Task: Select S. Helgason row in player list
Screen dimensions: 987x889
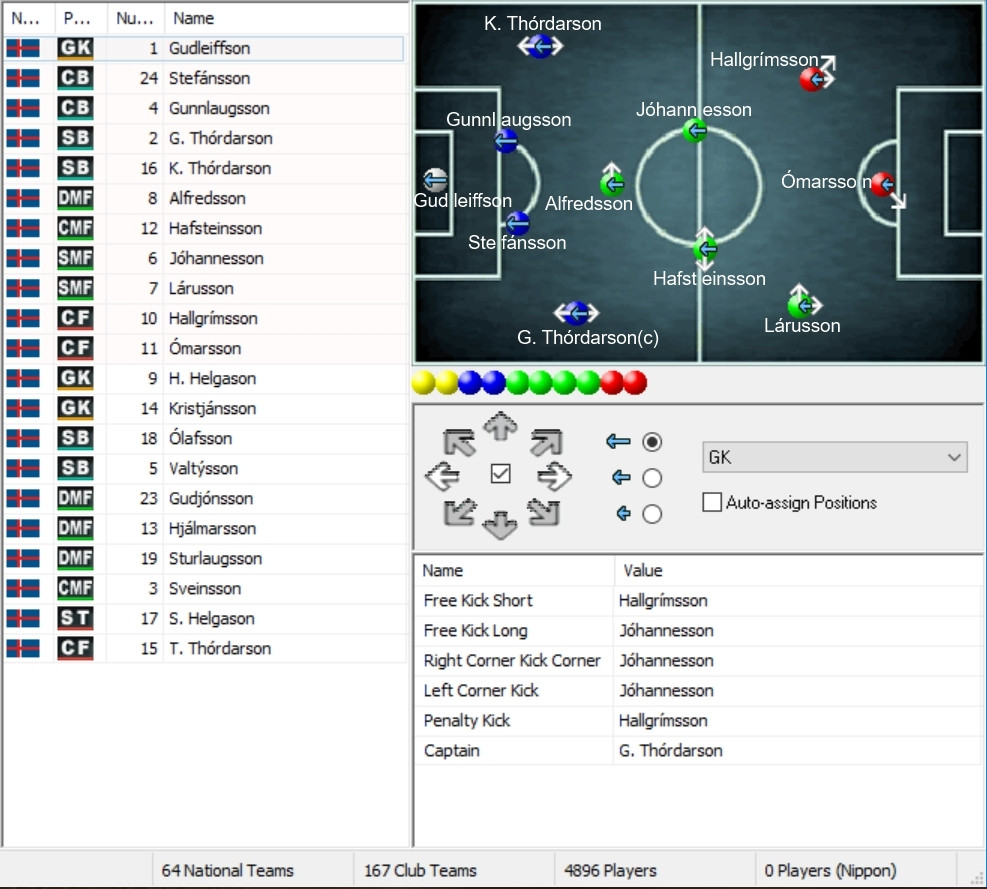Action: click(204, 618)
